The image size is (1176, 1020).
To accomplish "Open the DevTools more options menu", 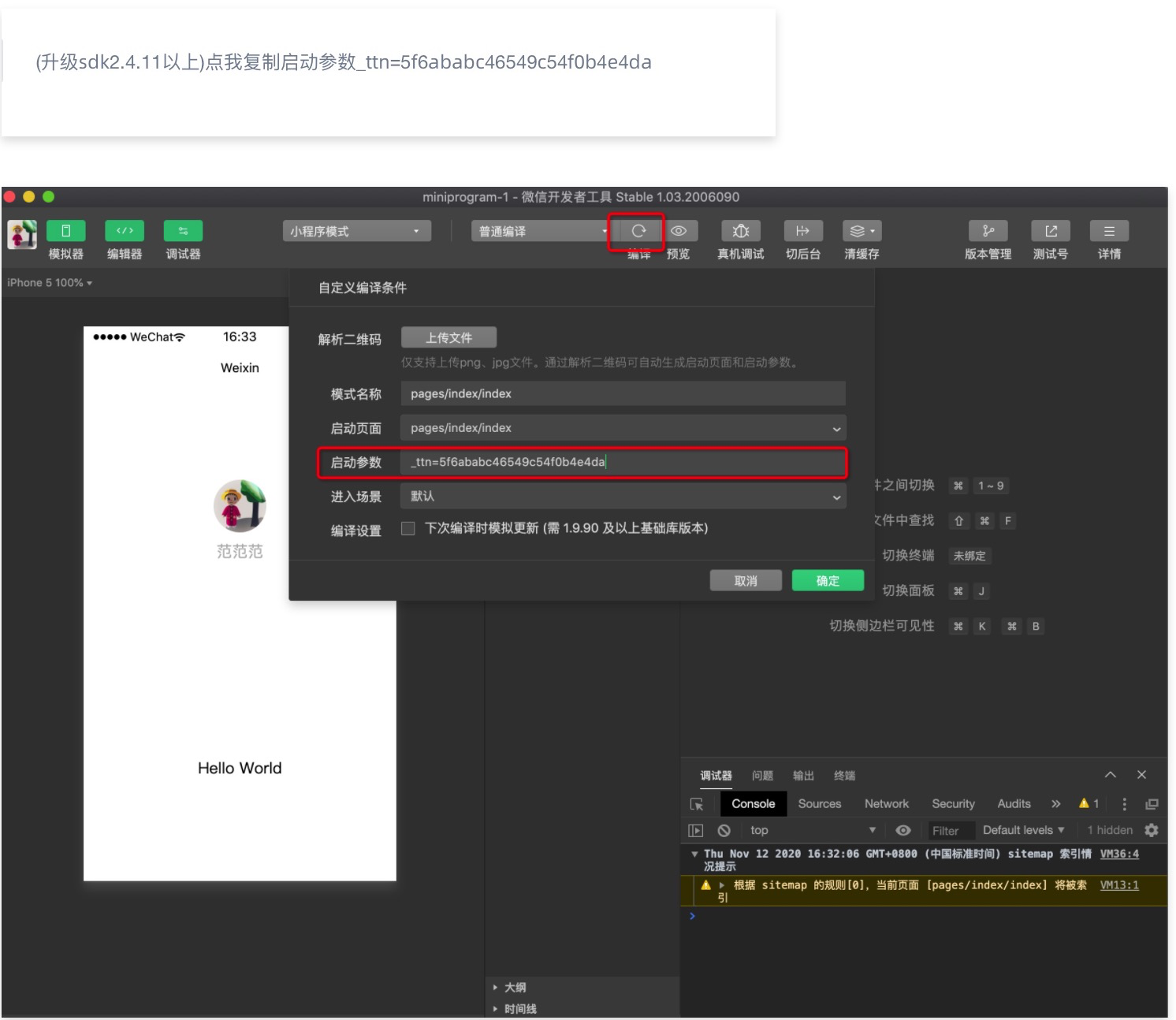I will pyautogui.click(x=1124, y=804).
